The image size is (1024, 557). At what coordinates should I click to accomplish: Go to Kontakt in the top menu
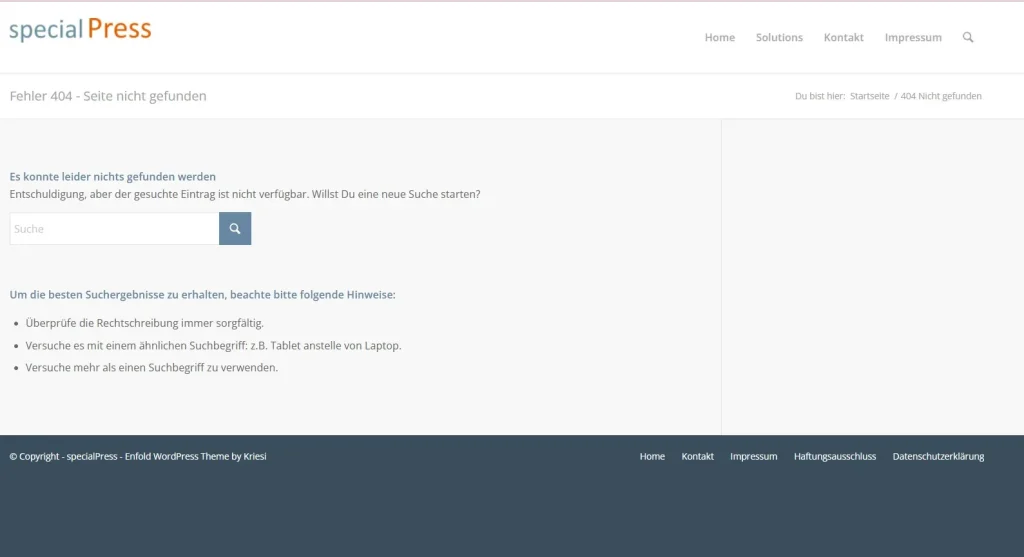click(843, 38)
